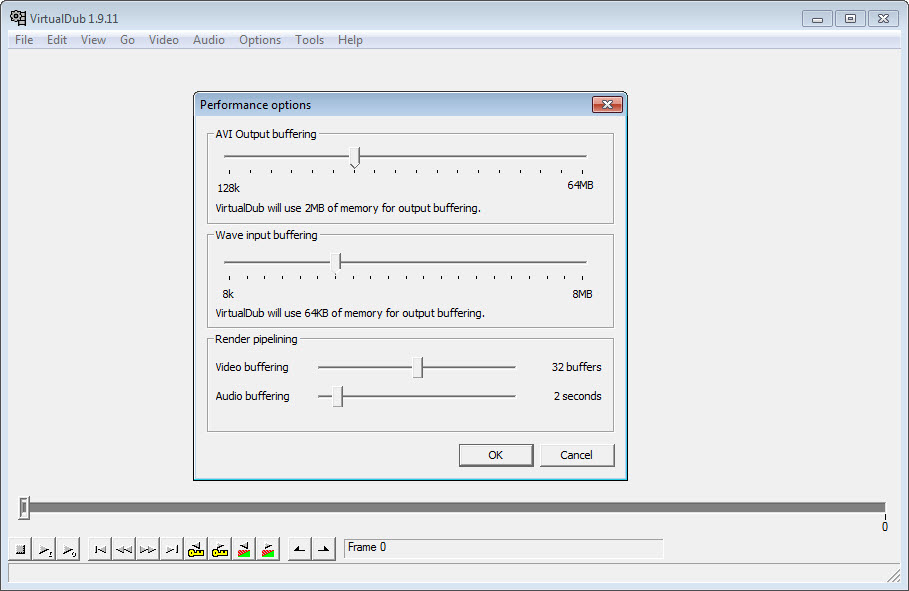The image size is (909, 591).
Task: Click the Stop playback button
Action: (x=20, y=549)
